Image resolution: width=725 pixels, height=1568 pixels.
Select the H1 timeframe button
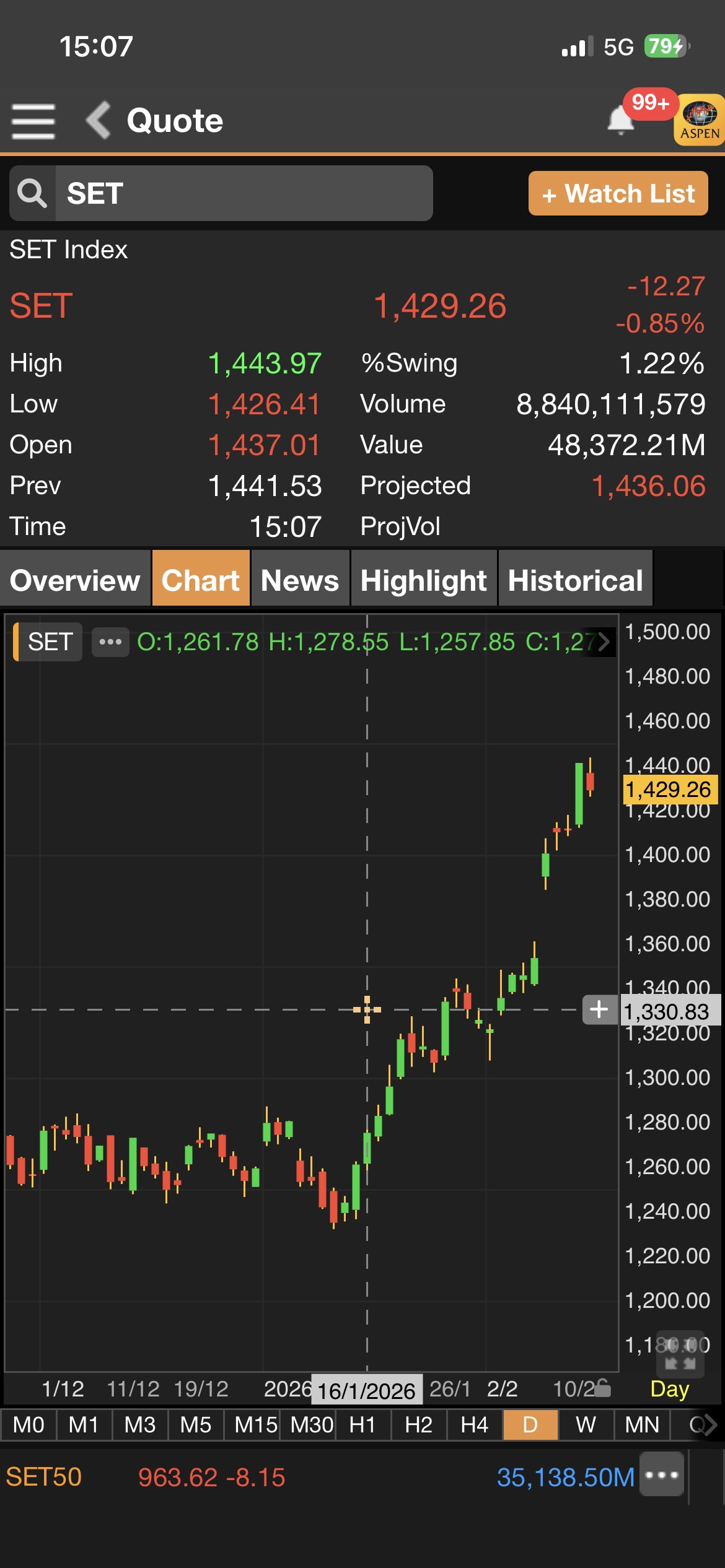pyautogui.click(x=362, y=1426)
